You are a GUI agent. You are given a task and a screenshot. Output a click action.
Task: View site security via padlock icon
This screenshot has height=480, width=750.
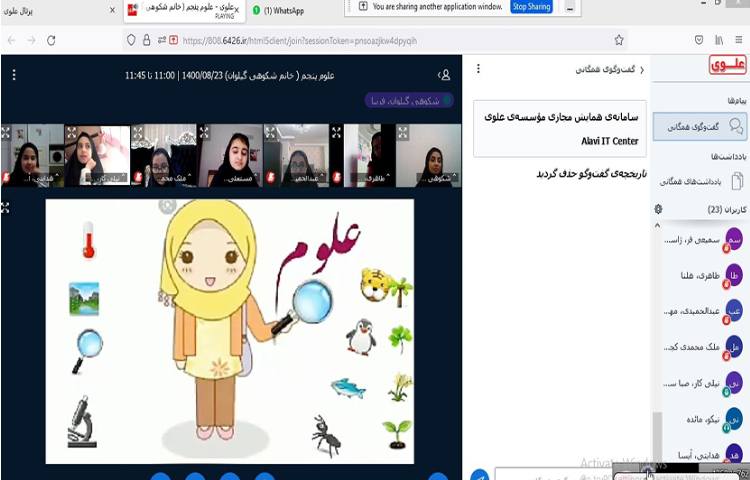coord(146,41)
